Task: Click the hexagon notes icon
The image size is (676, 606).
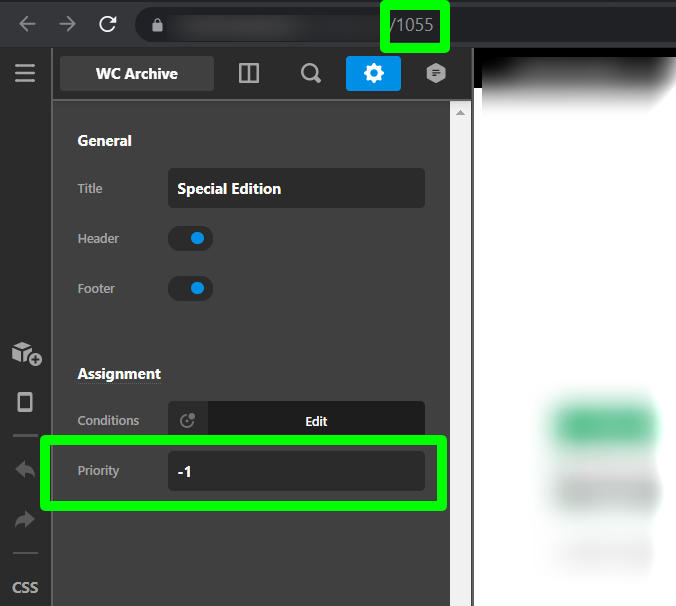Action: pos(435,73)
